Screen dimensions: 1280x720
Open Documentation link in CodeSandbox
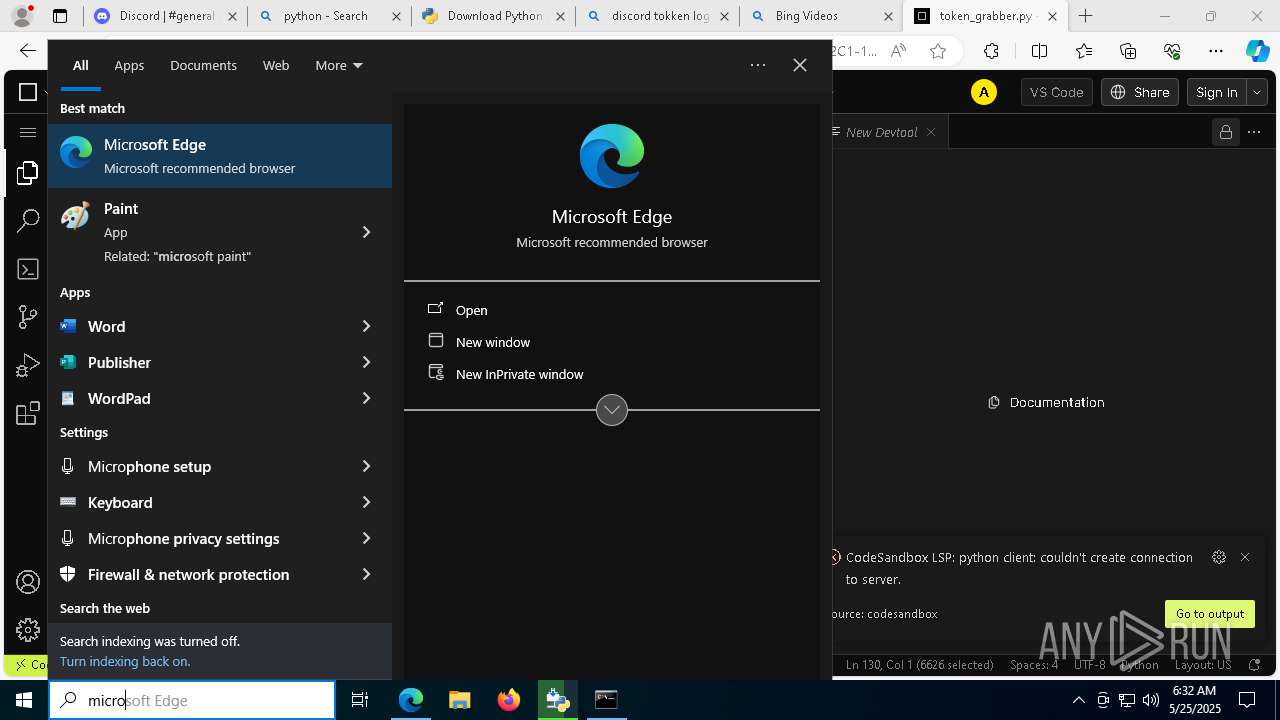(1047, 402)
